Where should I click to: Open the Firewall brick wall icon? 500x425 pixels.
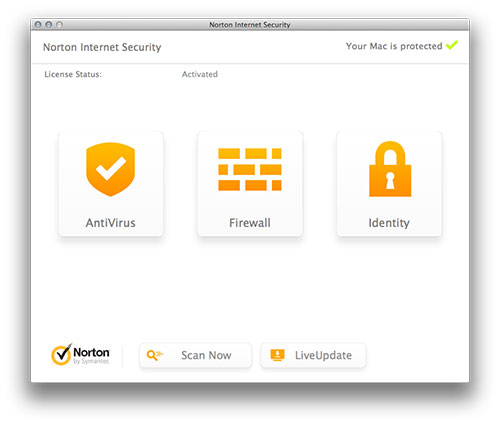(x=250, y=169)
